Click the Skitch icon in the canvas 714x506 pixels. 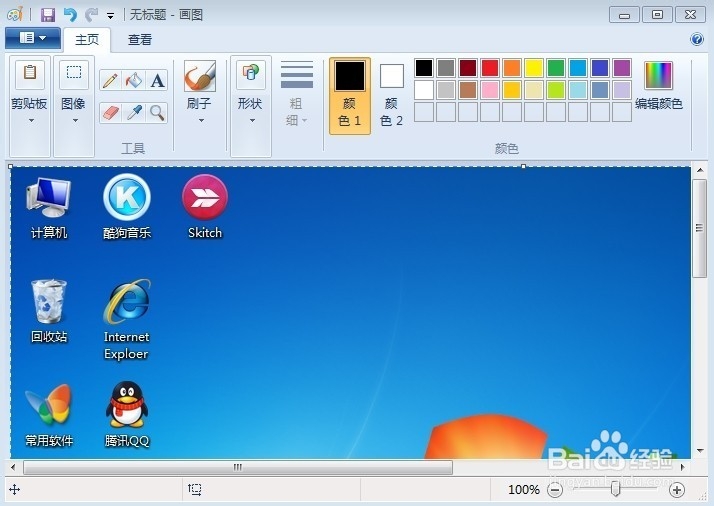click(x=205, y=197)
